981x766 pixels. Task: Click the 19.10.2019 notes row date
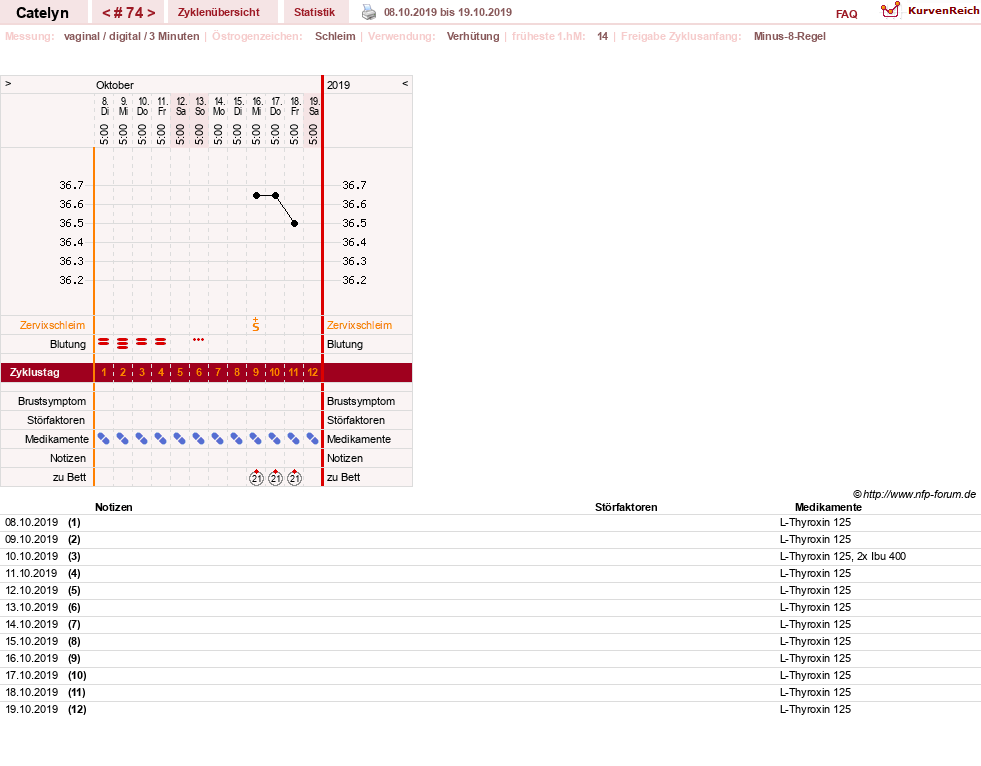click(31, 709)
